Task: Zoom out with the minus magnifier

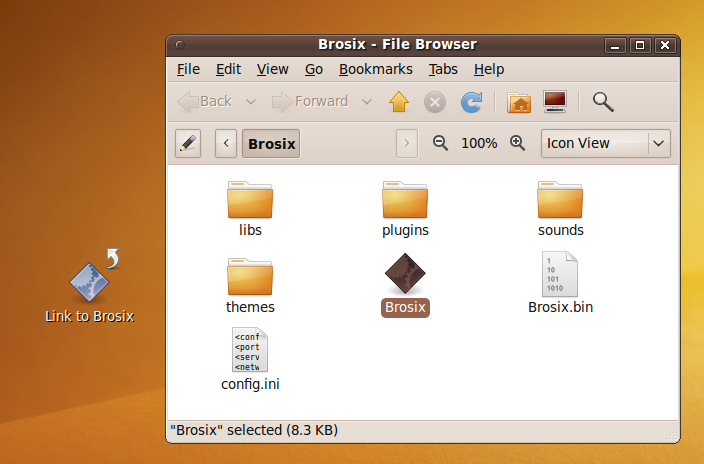Action: (x=440, y=143)
